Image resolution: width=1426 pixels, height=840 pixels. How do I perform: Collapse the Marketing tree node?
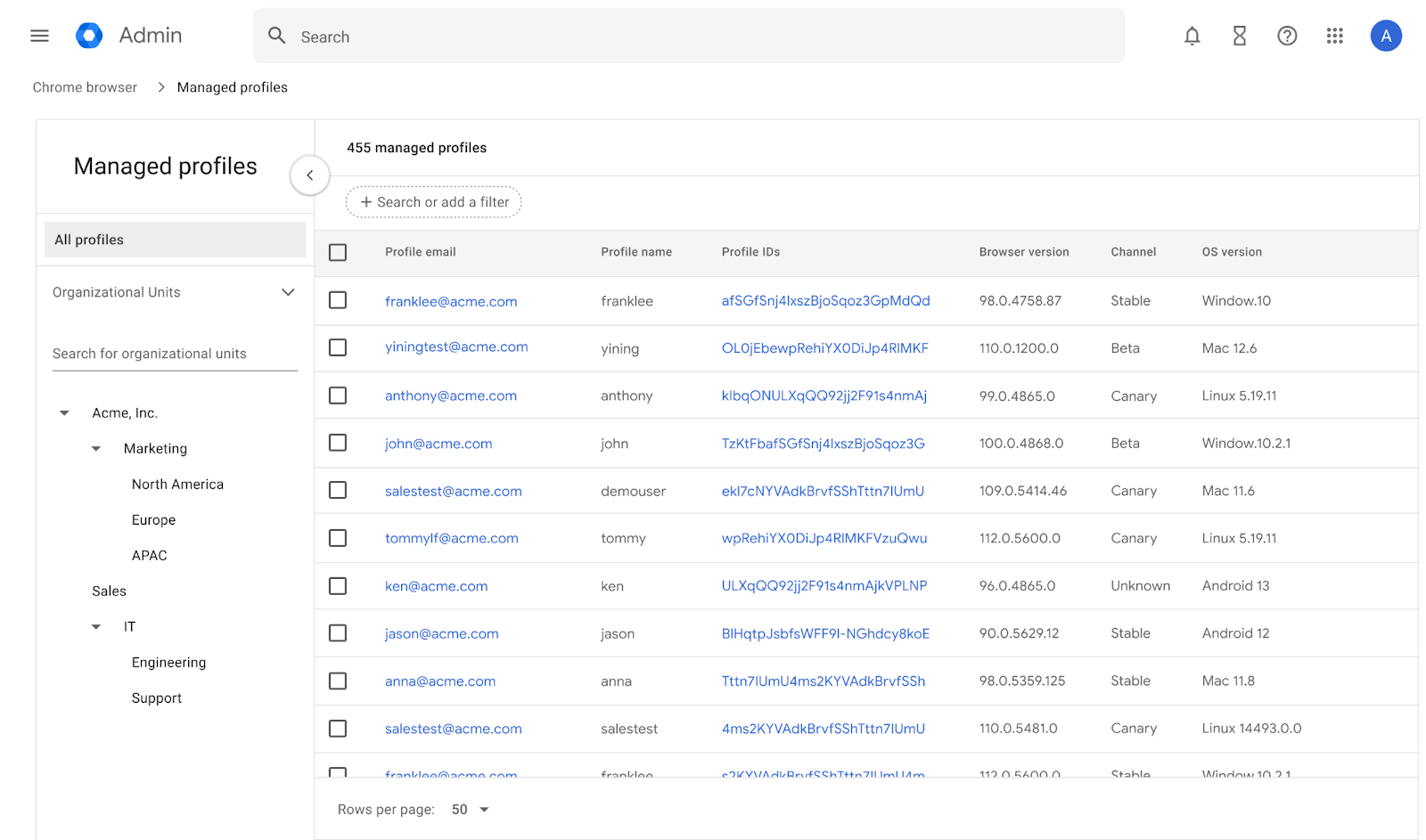96,449
